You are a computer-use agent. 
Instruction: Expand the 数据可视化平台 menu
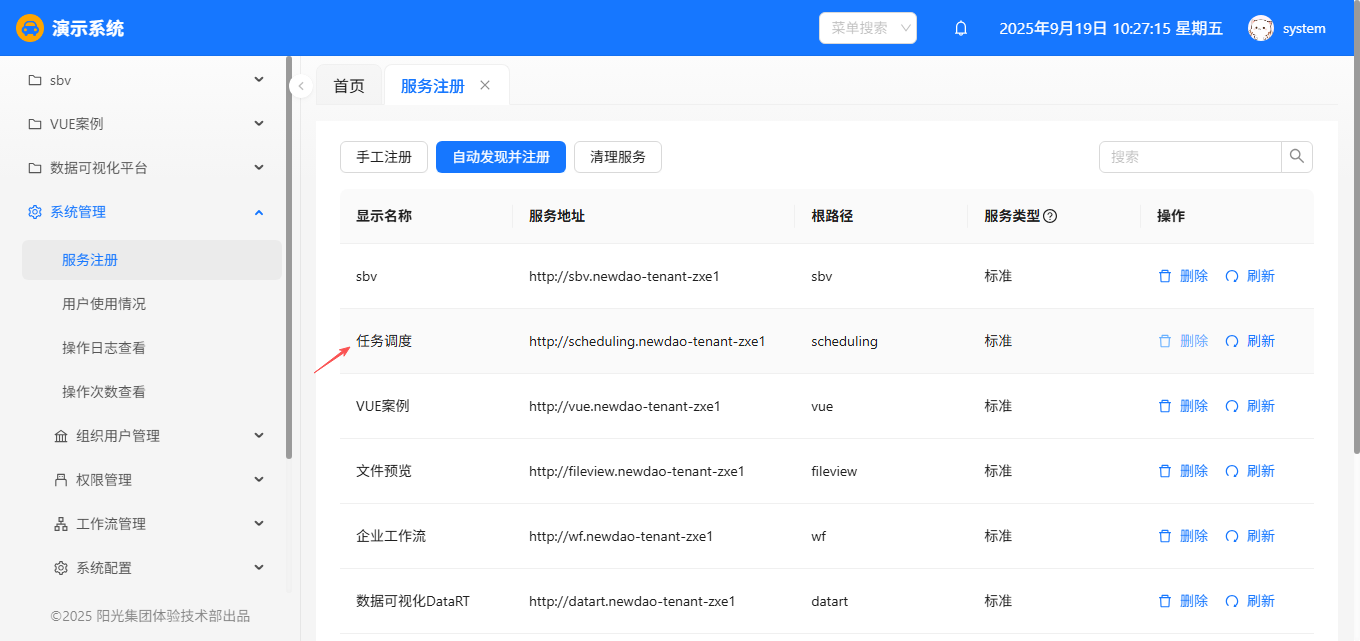[147, 168]
